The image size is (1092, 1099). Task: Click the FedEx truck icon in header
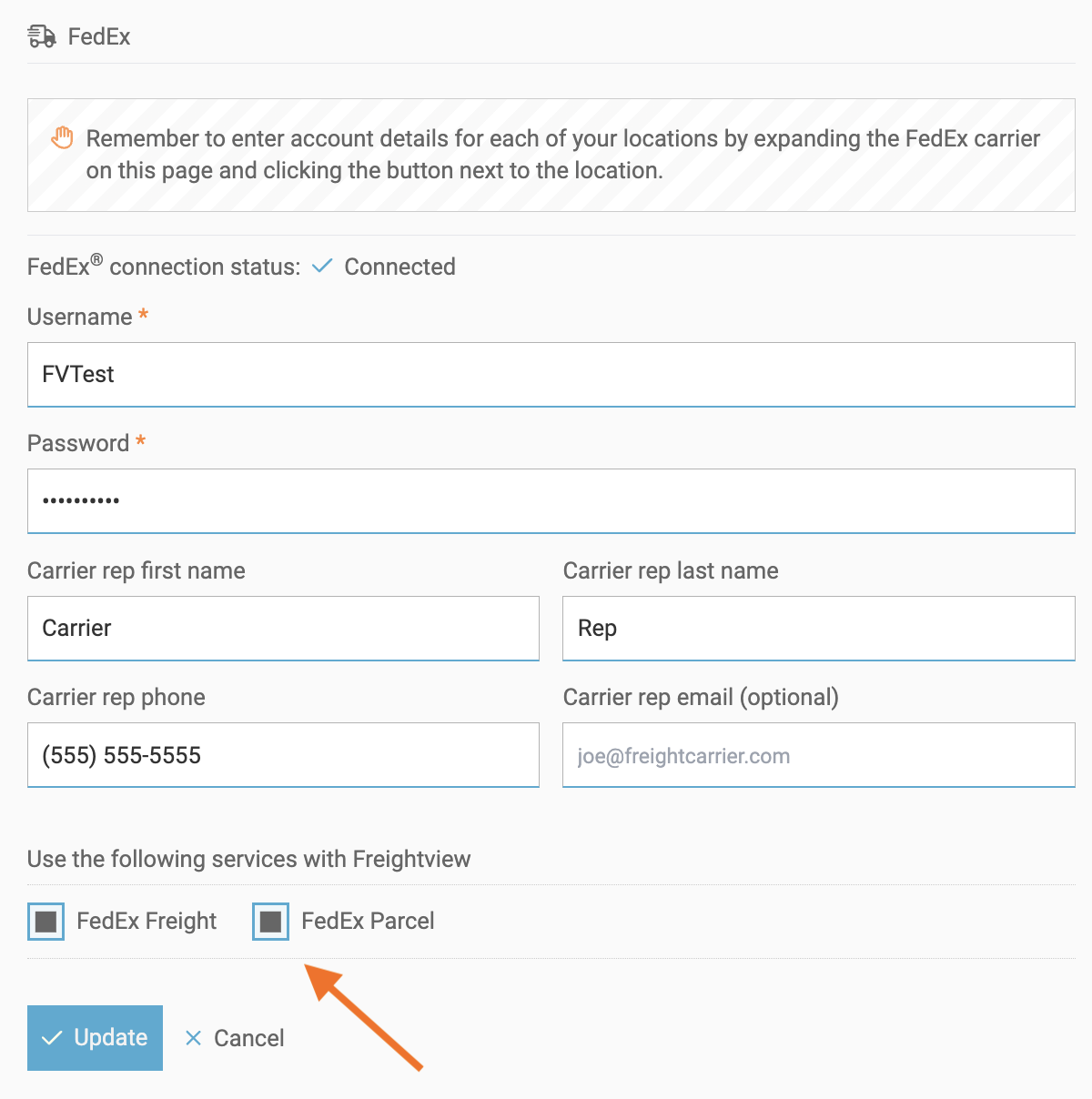pyautogui.click(x=42, y=36)
